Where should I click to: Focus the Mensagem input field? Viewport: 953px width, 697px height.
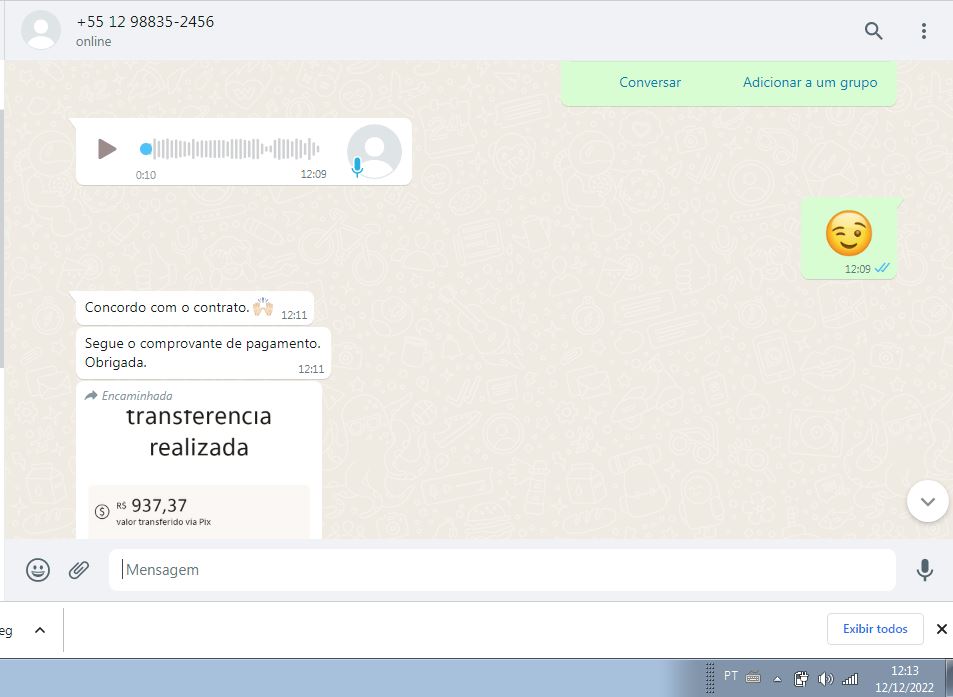click(x=502, y=570)
